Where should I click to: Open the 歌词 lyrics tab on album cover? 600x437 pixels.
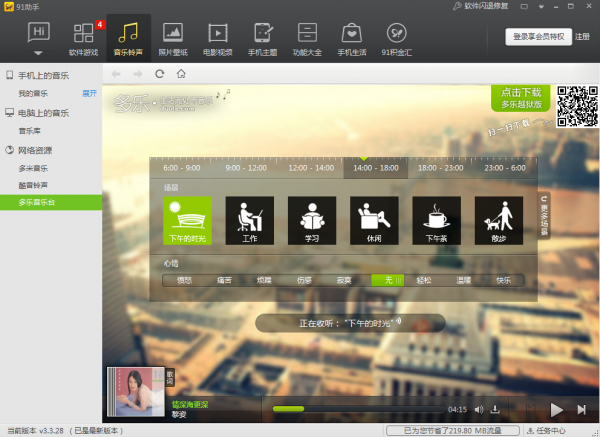[x=170, y=377]
